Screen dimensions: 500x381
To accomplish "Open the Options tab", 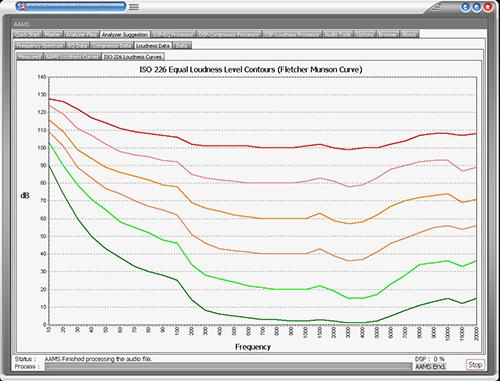I will pyautogui.click(x=365, y=34).
